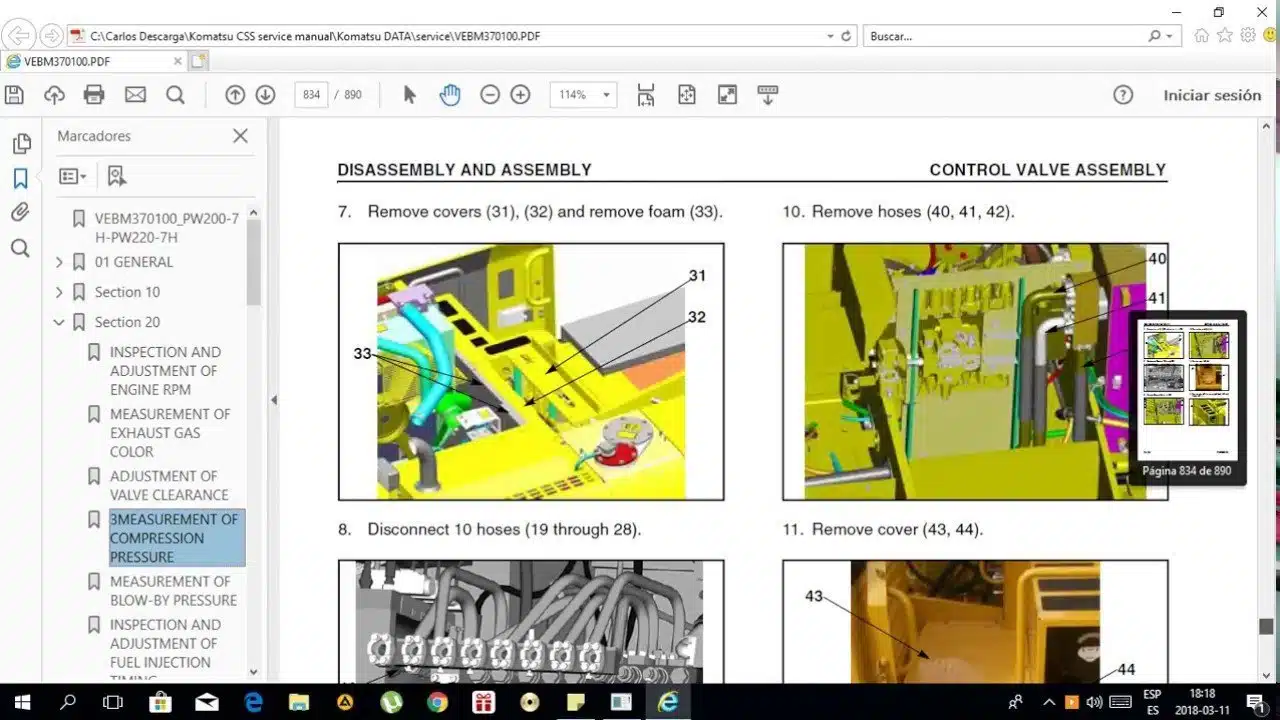1280x720 pixels.
Task: Toggle the bookmarks panel icon
Action: click(20, 179)
